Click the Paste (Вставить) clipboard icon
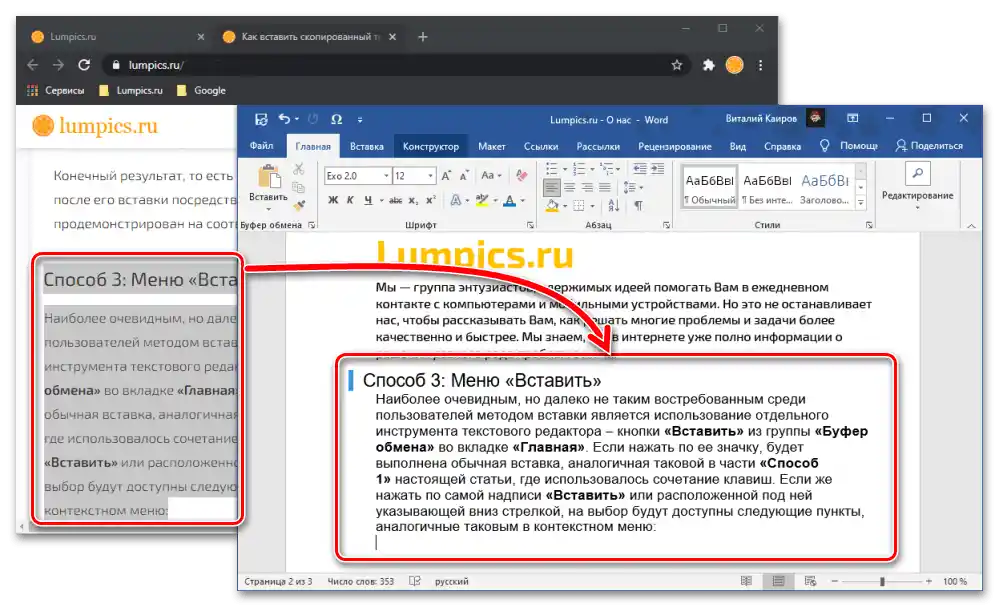Screen dimensions: 999x607 (267, 179)
